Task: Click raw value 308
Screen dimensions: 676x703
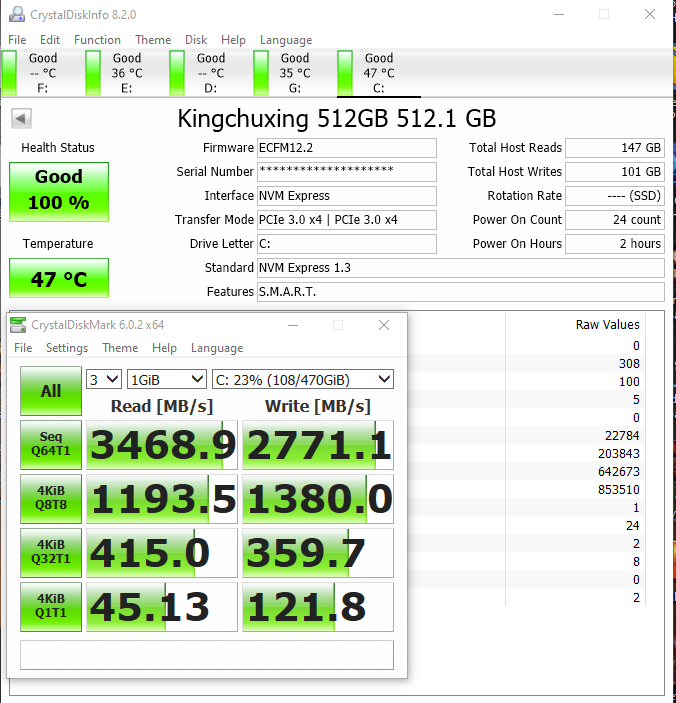Action: click(x=629, y=364)
